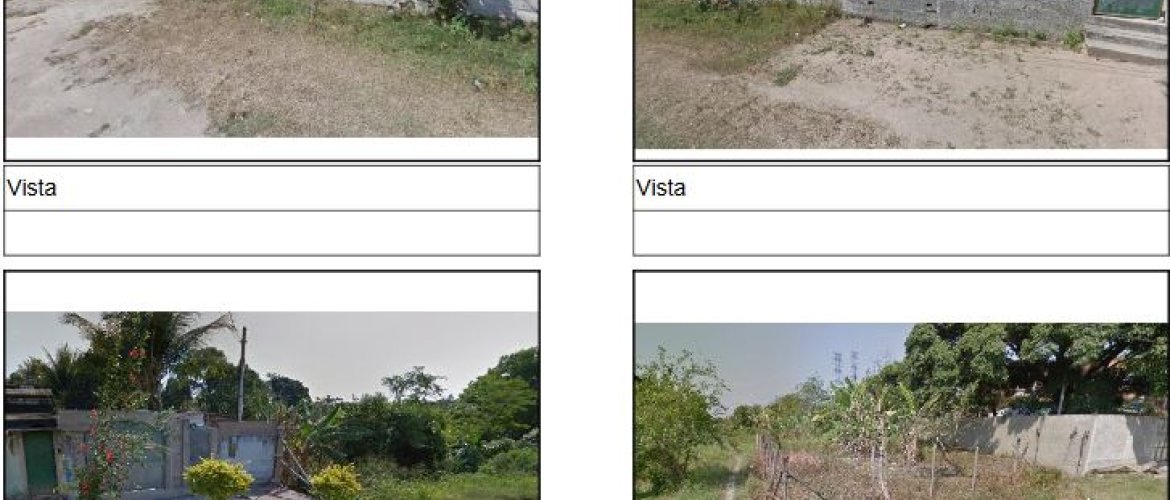Click the white strip above the bottom-left photo
1170x500 pixels.
coord(272,292)
